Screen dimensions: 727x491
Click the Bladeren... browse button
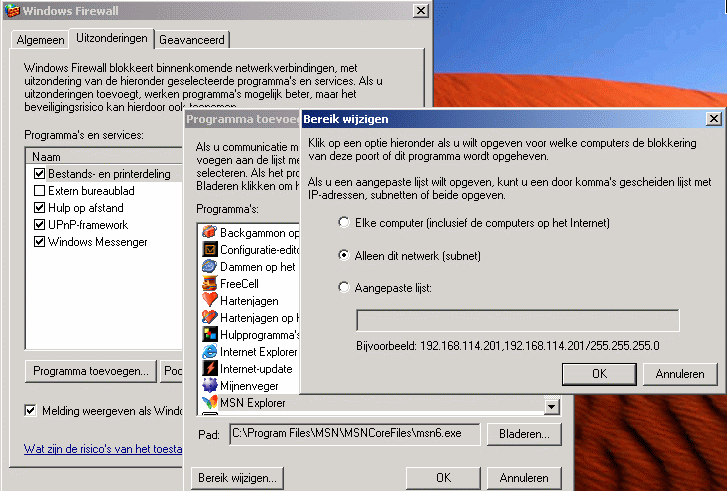[x=524, y=434]
